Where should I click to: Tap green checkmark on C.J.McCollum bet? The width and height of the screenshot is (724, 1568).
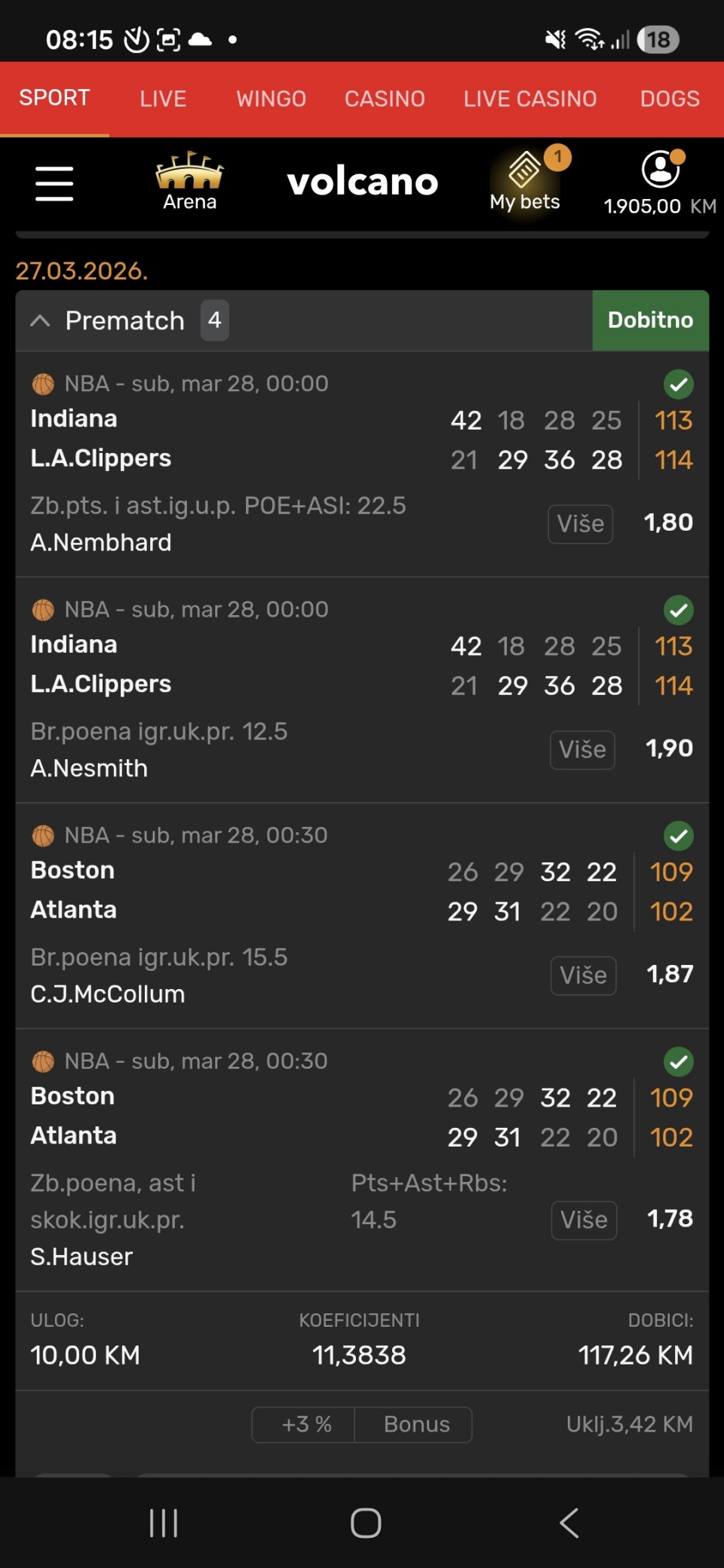tap(678, 836)
